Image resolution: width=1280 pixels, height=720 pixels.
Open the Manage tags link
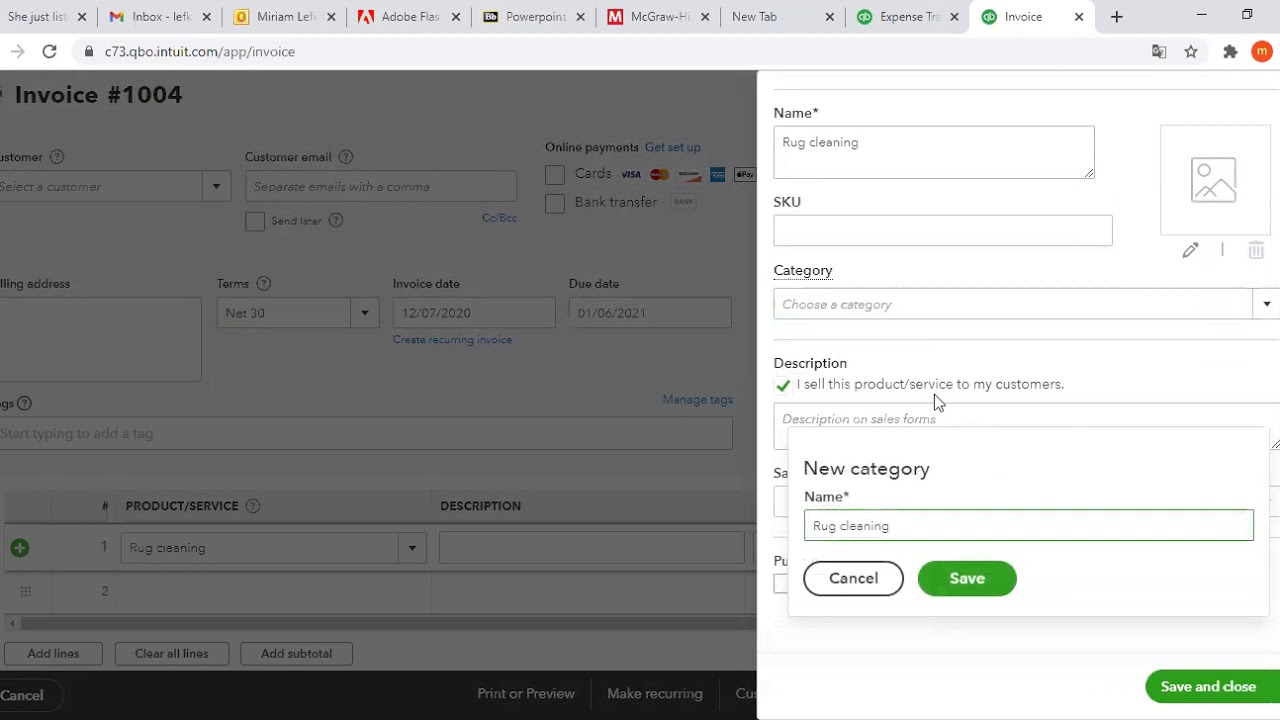[698, 400]
